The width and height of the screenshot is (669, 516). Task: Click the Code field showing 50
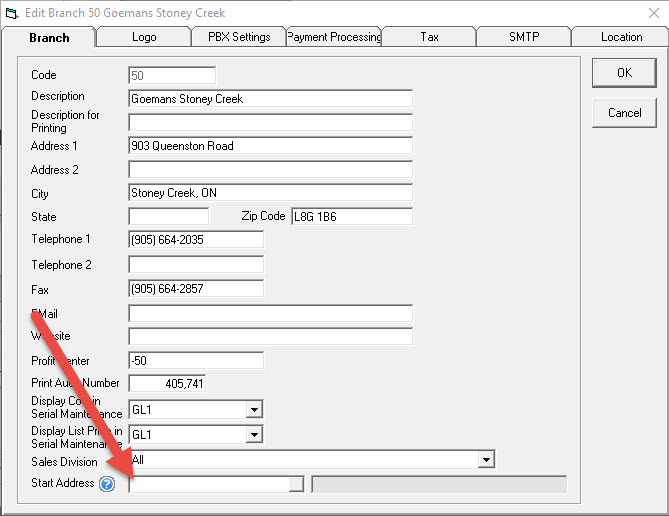(x=172, y=76)
